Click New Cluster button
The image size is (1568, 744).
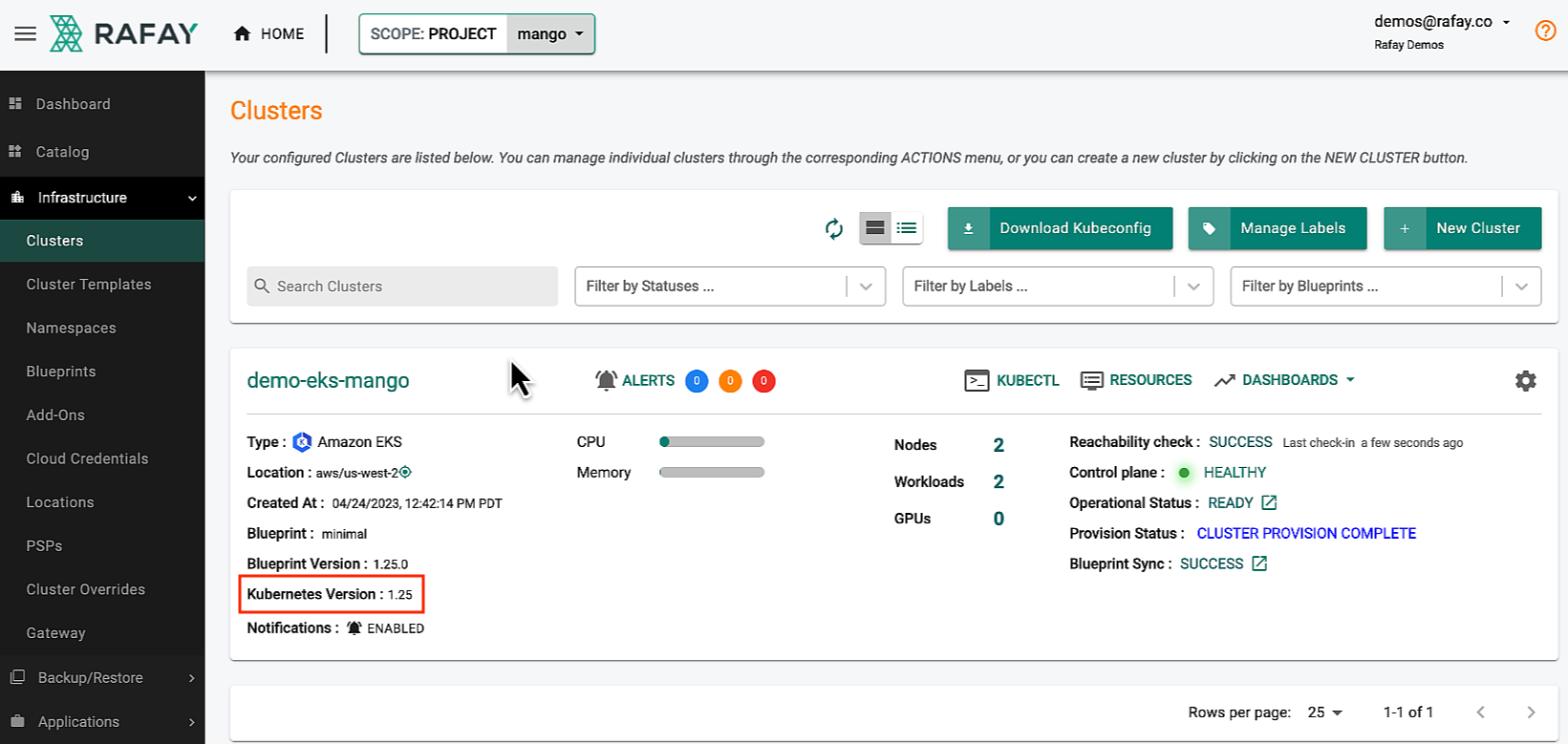(x=1462, y=228)
